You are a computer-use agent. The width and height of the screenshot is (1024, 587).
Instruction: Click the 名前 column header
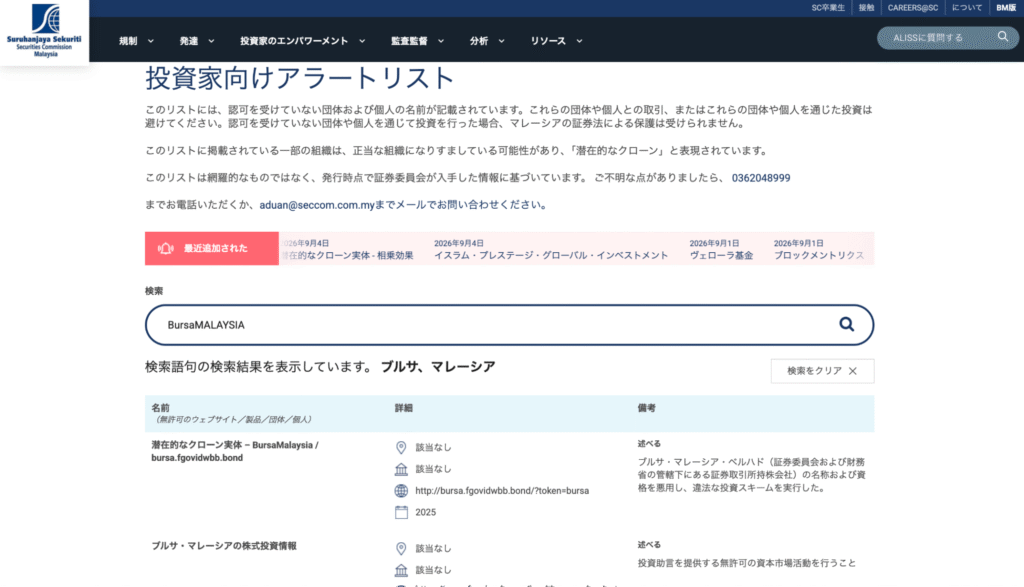161,407
